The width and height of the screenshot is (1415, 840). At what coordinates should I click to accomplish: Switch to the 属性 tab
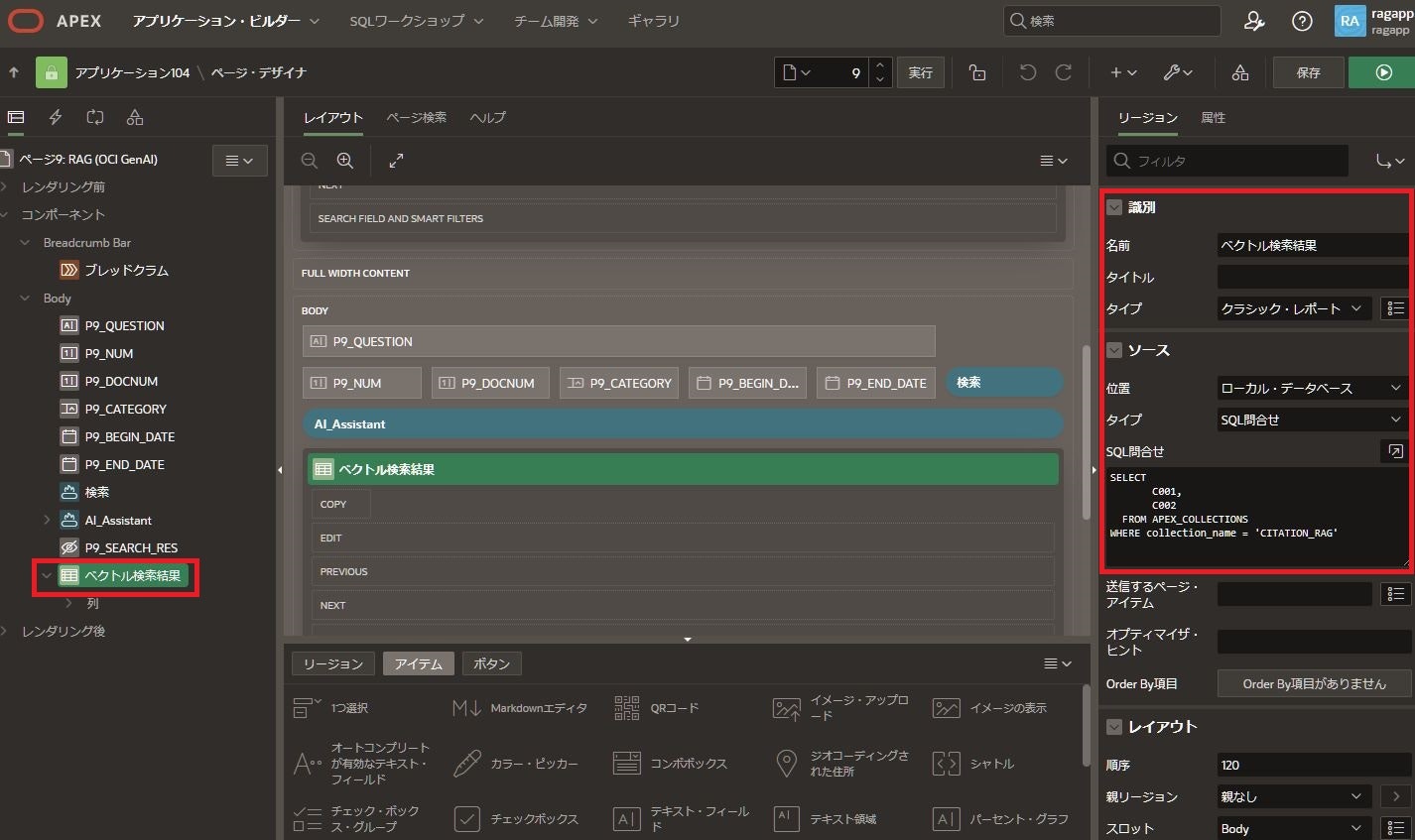point(1213,117)
